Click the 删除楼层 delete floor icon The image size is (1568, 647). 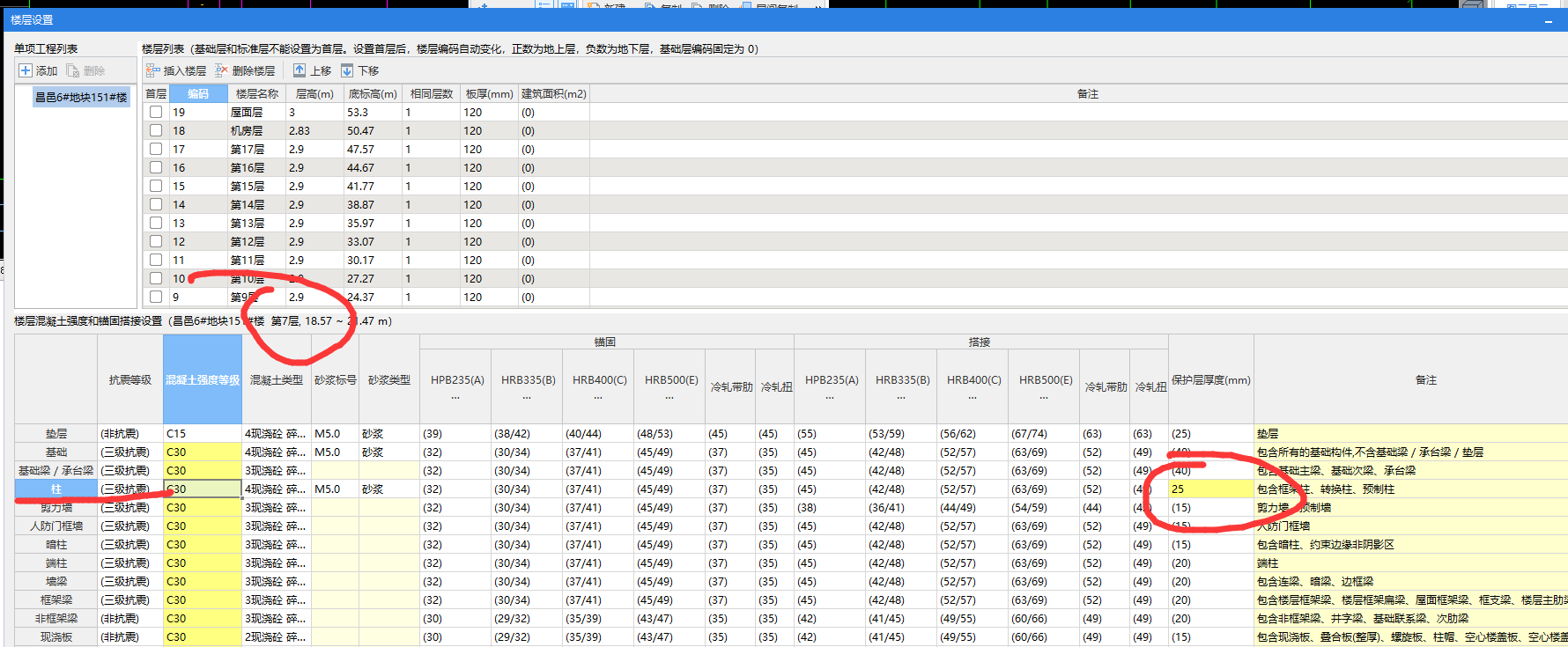click(x=222, y=70)
